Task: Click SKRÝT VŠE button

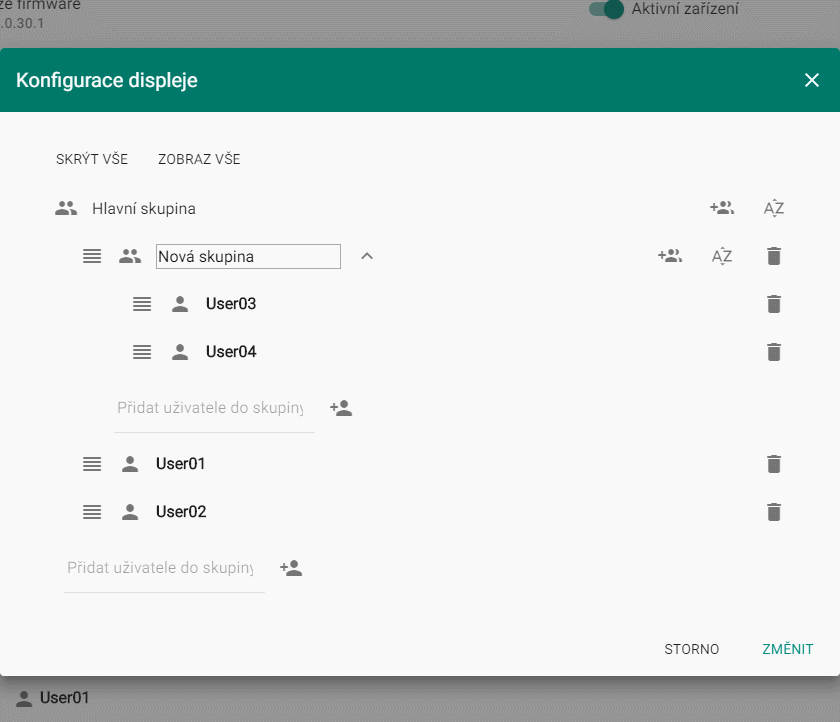Action: point(92,159)
